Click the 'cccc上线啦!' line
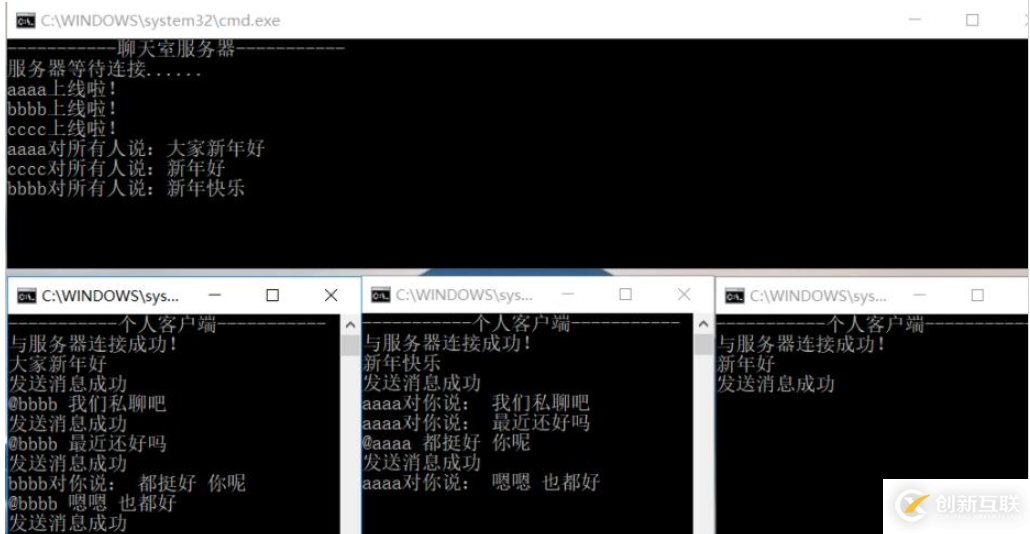The height and width of the screenshot is (534, 1030). pos(62,128)
